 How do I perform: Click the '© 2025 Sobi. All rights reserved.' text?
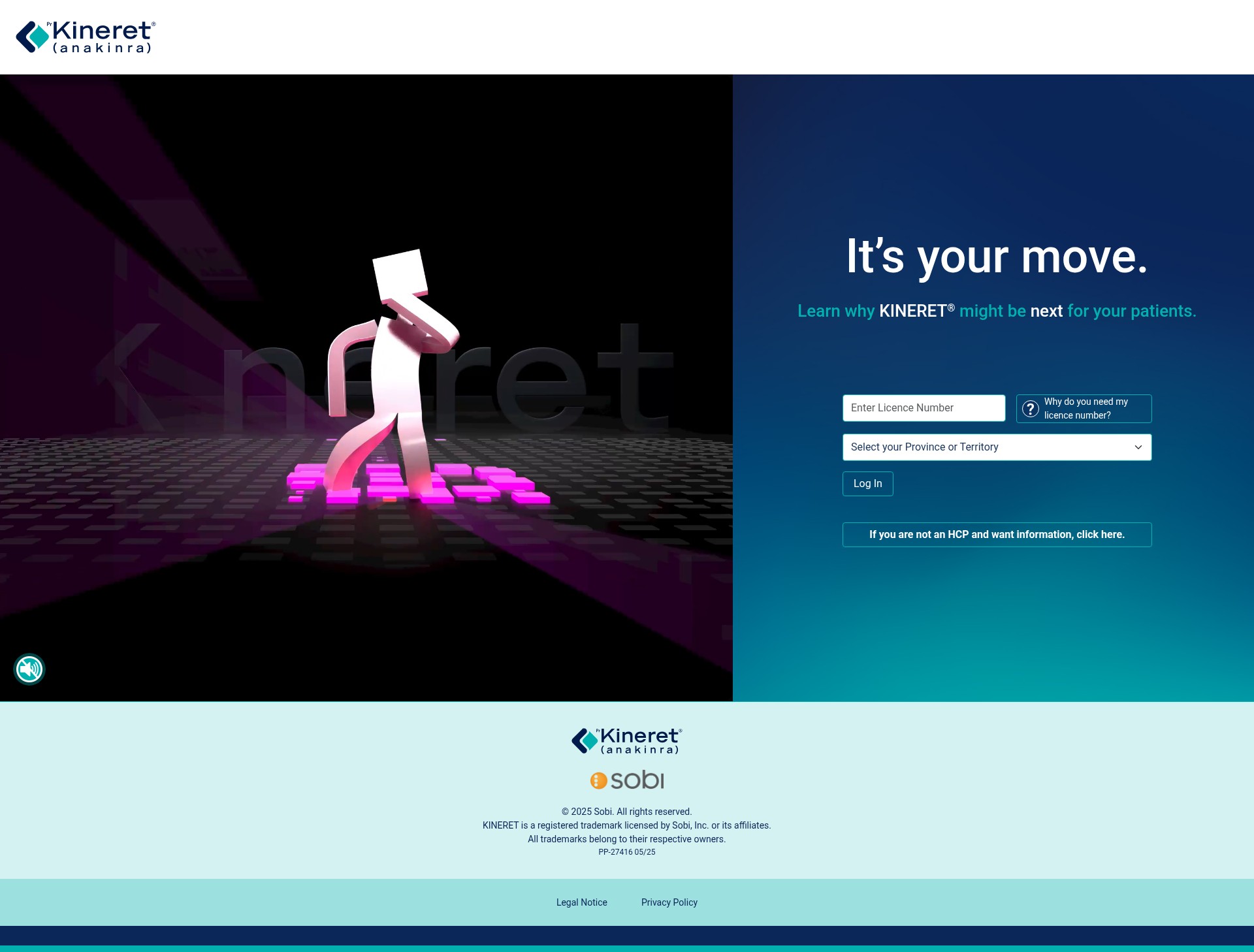point(626,812)
